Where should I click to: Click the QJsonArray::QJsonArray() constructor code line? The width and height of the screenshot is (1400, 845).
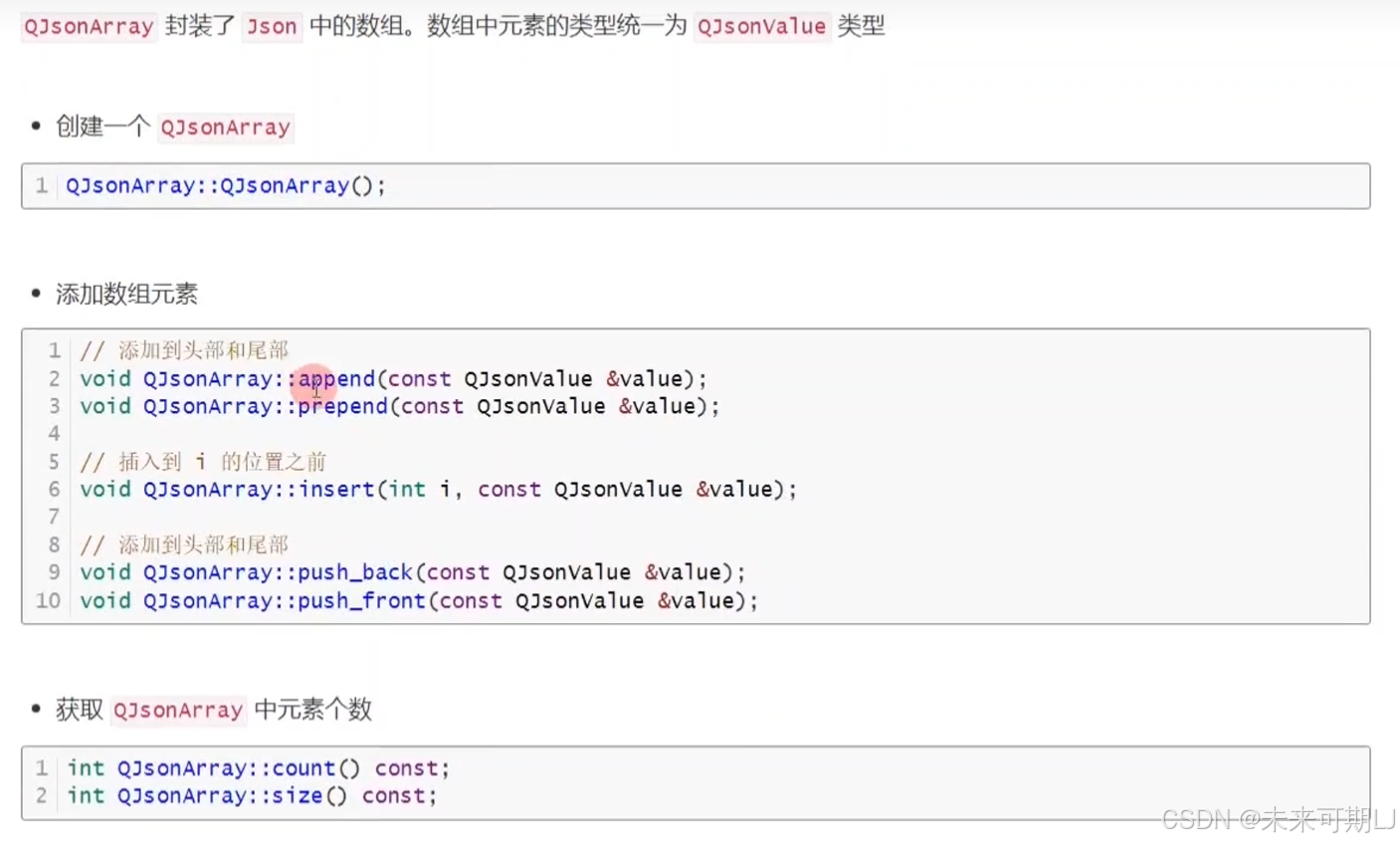click(226, 186)
